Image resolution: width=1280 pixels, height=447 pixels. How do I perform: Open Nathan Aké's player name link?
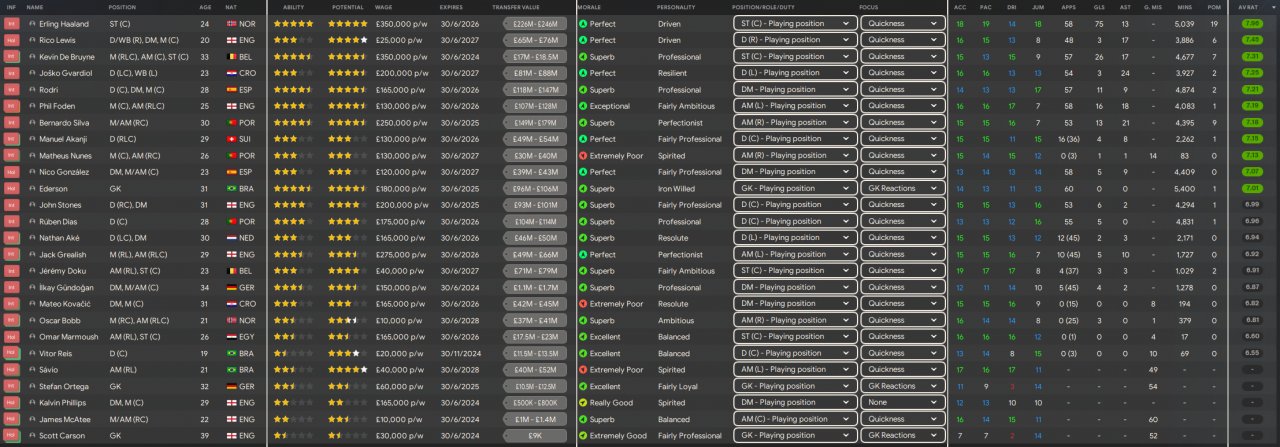[x=61, y=238]
